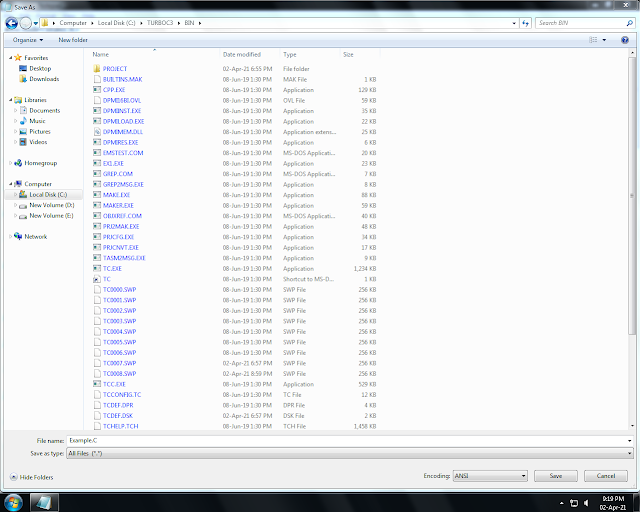Click the search magnifier icon

pos(629,23)
